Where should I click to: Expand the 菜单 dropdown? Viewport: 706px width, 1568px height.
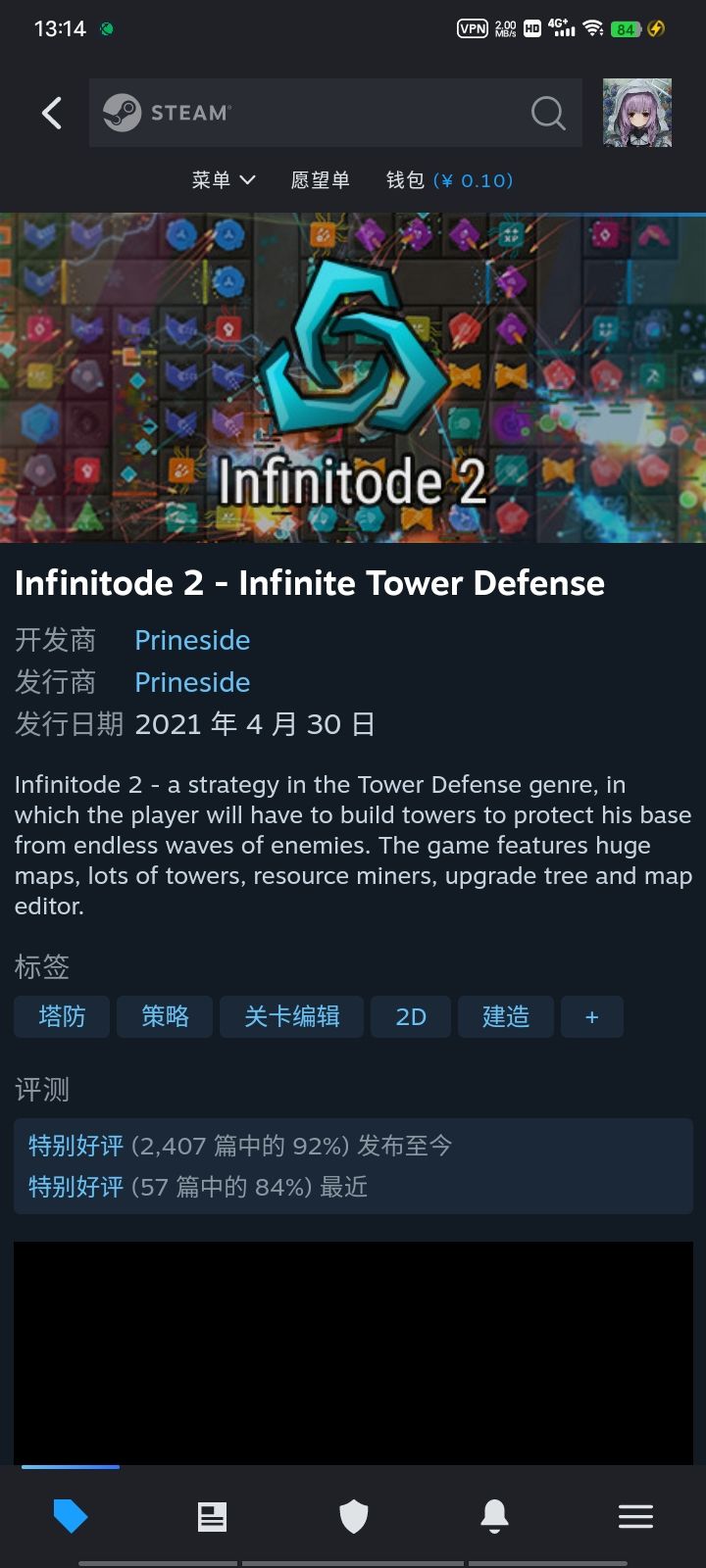point(224,180)
